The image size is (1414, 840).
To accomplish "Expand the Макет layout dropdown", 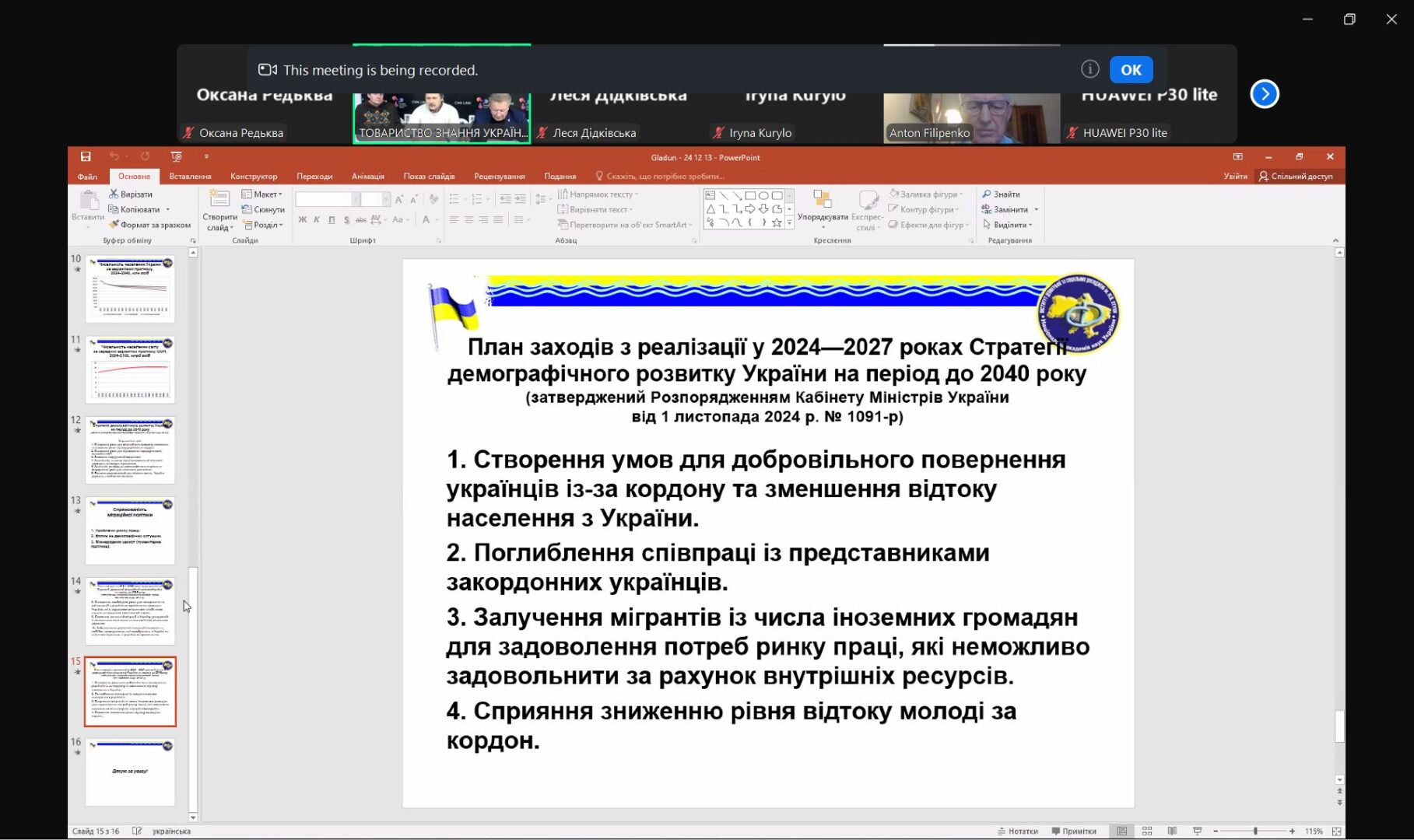I will point(262,194).
